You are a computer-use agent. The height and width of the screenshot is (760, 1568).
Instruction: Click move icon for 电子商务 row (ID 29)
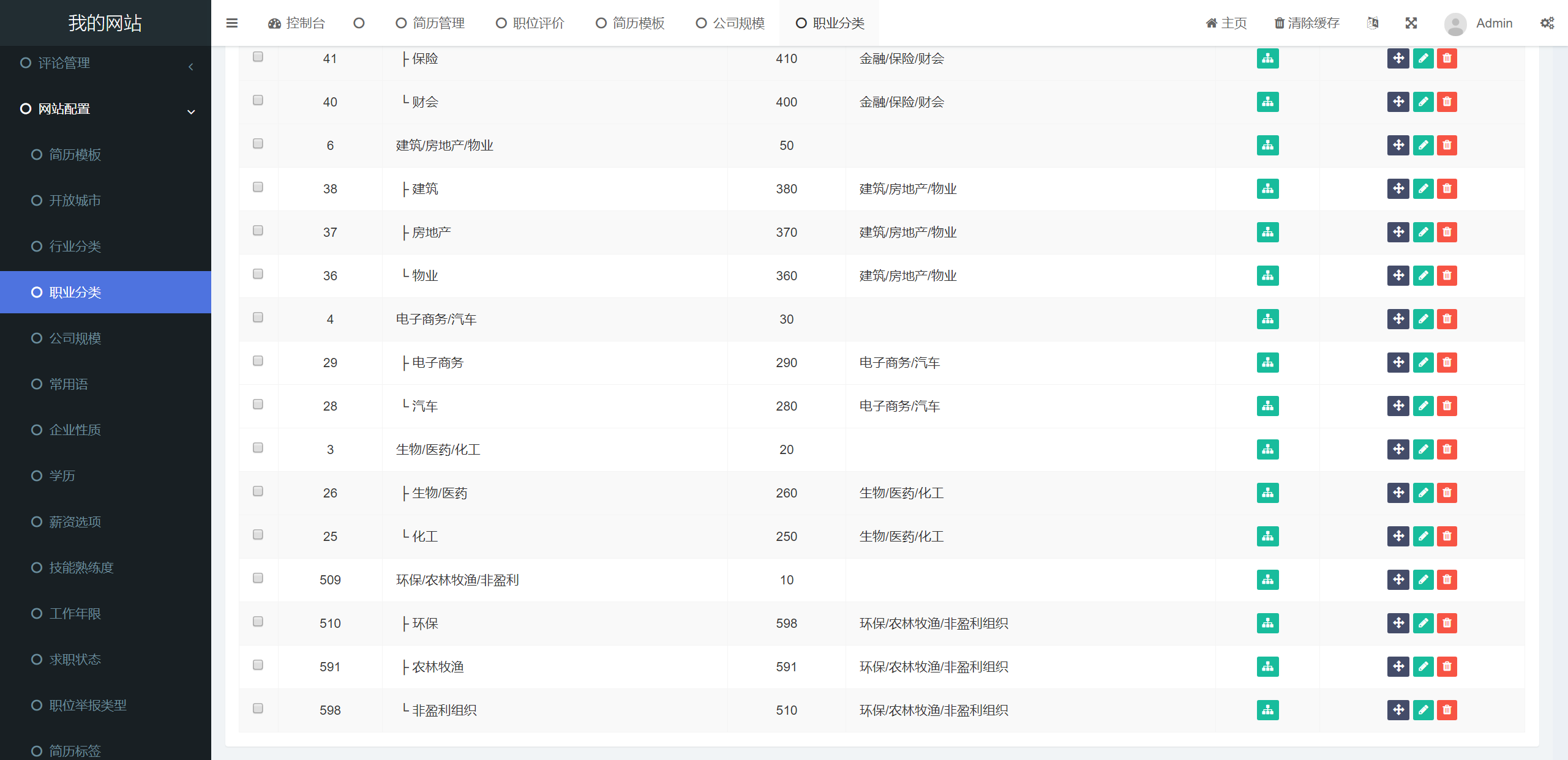[x=1398, y=363]
